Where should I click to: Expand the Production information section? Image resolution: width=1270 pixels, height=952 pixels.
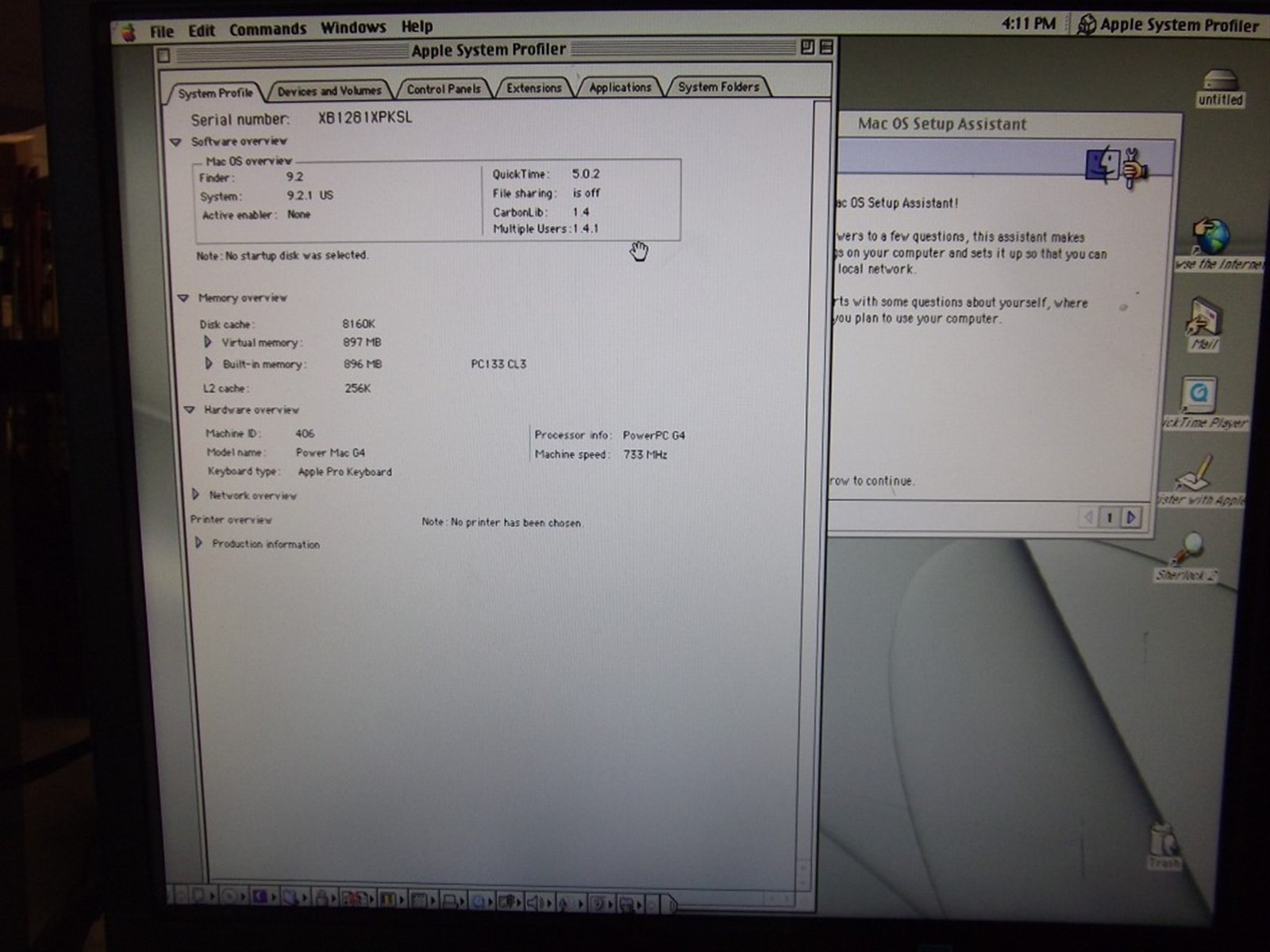[198, 543]
